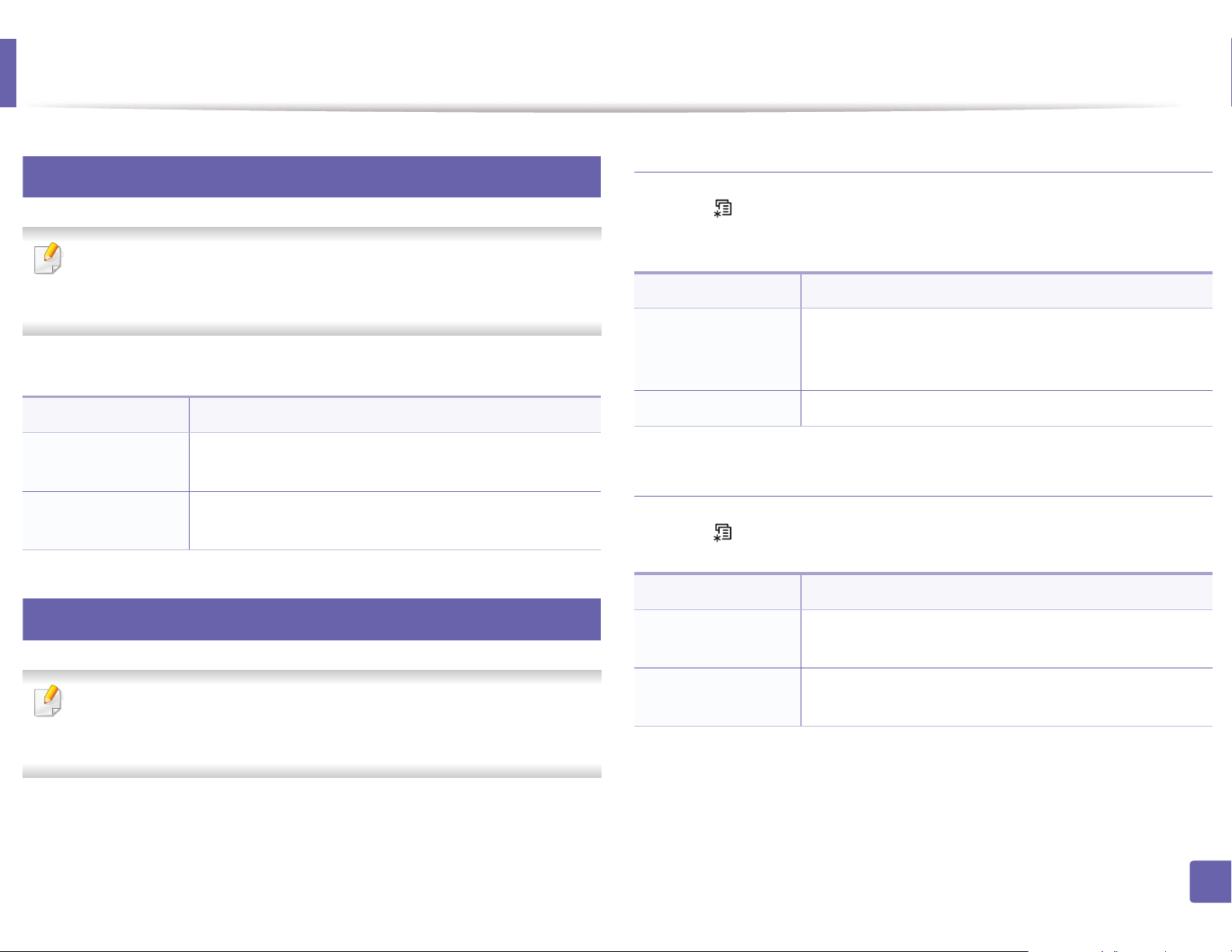Click left table's header row first column cell

point(106,415)
